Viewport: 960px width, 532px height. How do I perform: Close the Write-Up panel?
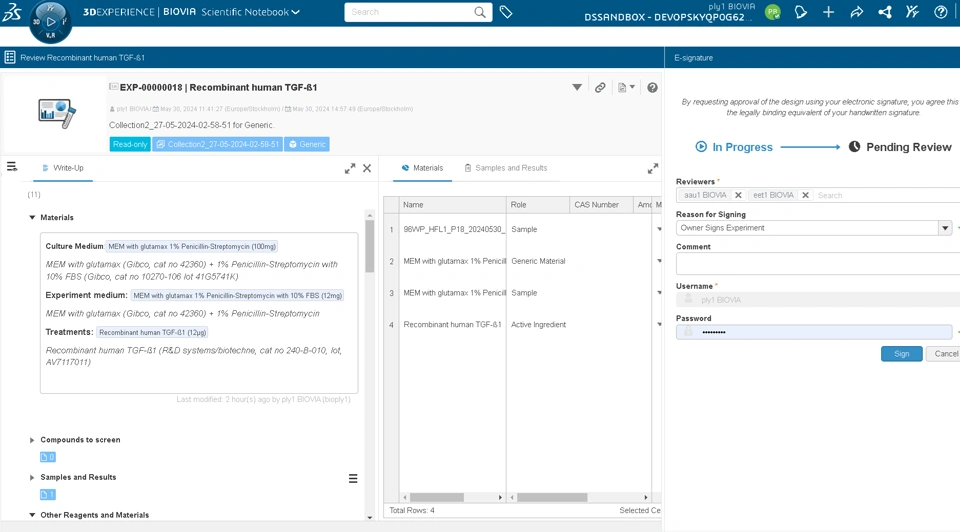click(367, 168)
